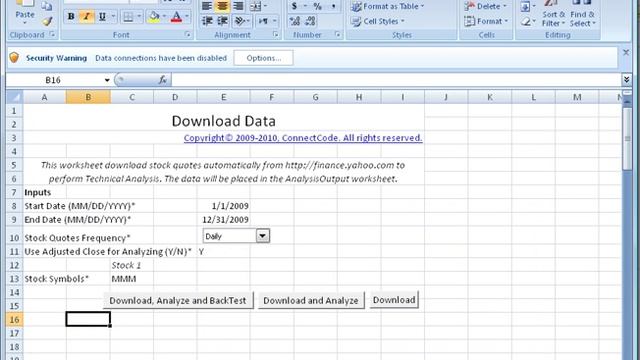This screenshot has height=360, width=640.
Task: Open the Name Box dropdown arrow
Action: [x=107, y=80]
